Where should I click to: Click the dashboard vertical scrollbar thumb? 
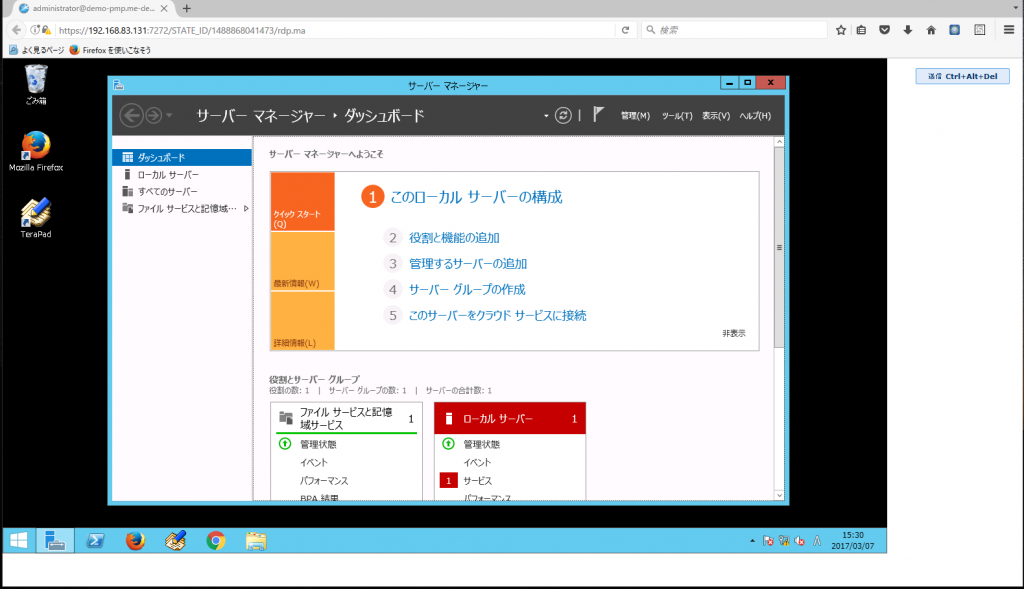pyautogui.click(x=779, y=247)
